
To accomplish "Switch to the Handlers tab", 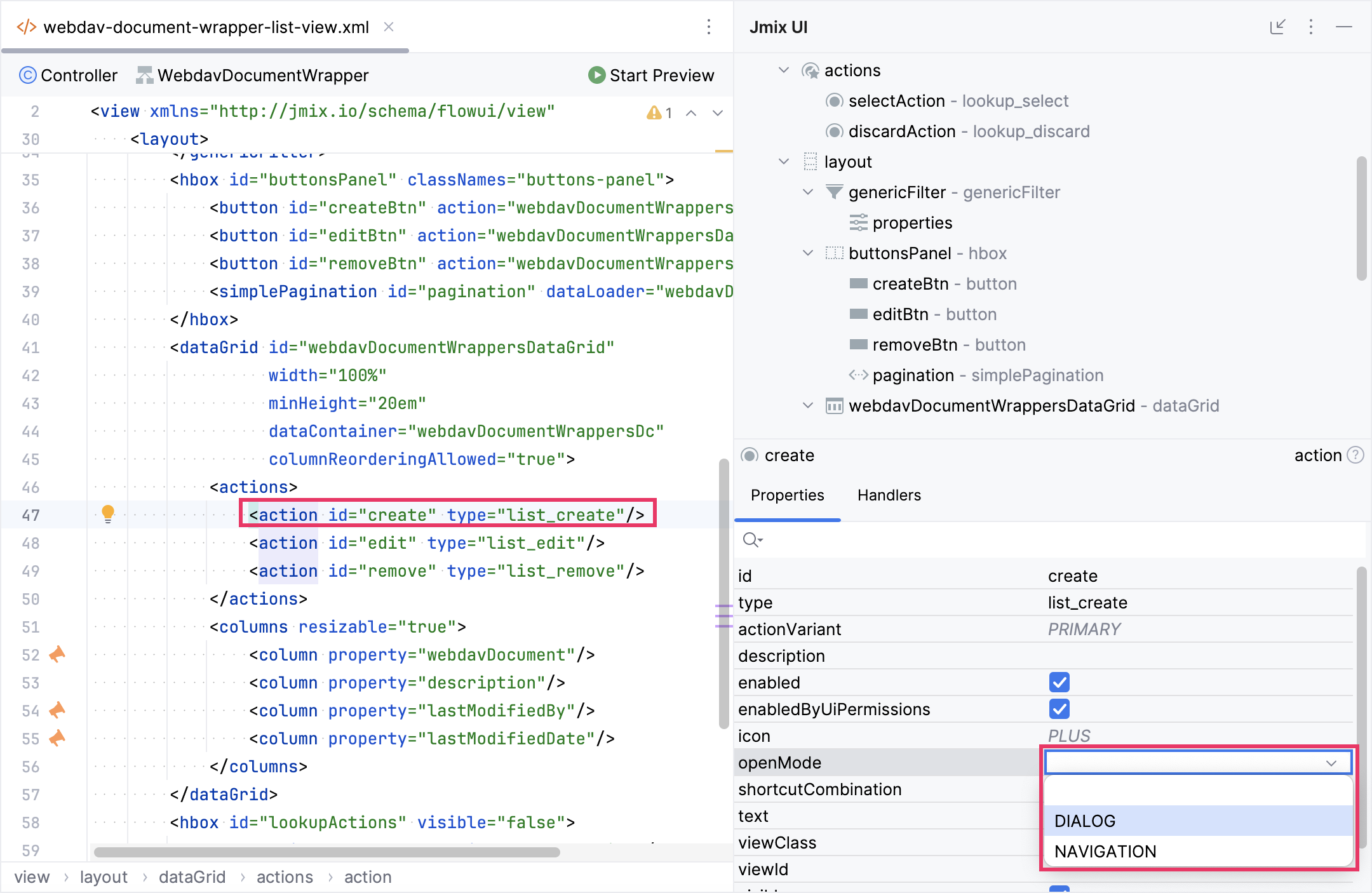I will click(889, 495).
